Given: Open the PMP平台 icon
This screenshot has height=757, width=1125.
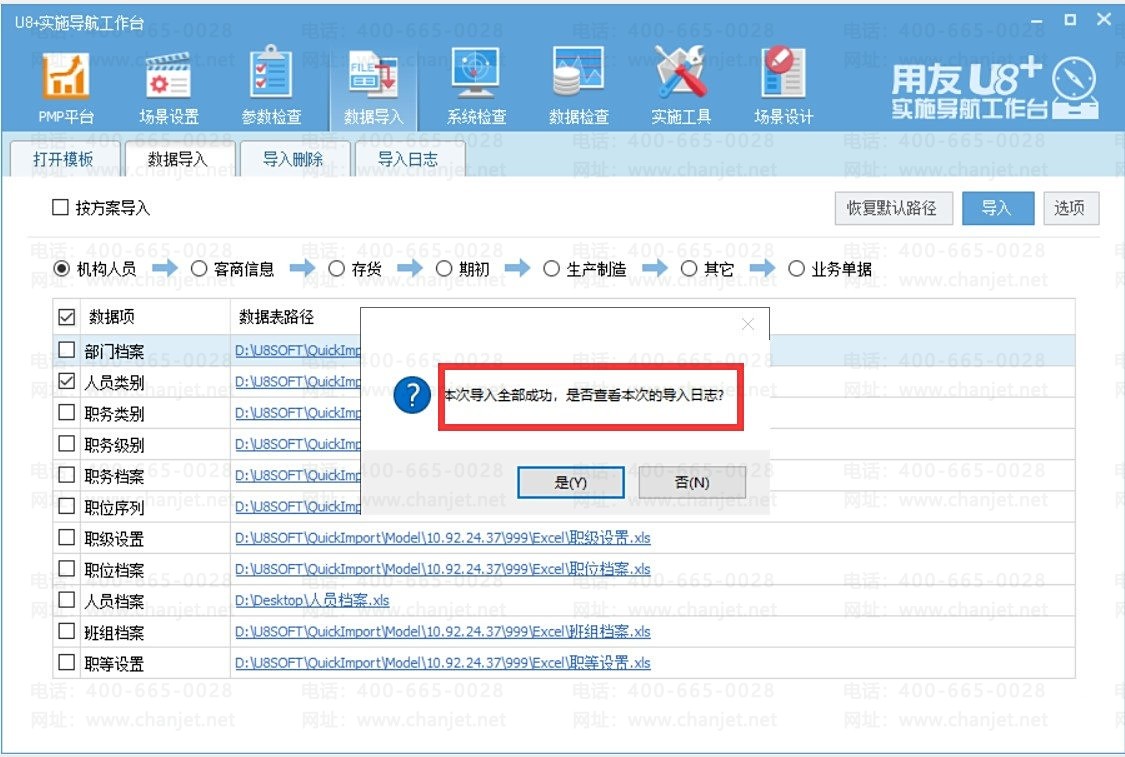Looking at the screenshot, I should [x=66, y=78].
